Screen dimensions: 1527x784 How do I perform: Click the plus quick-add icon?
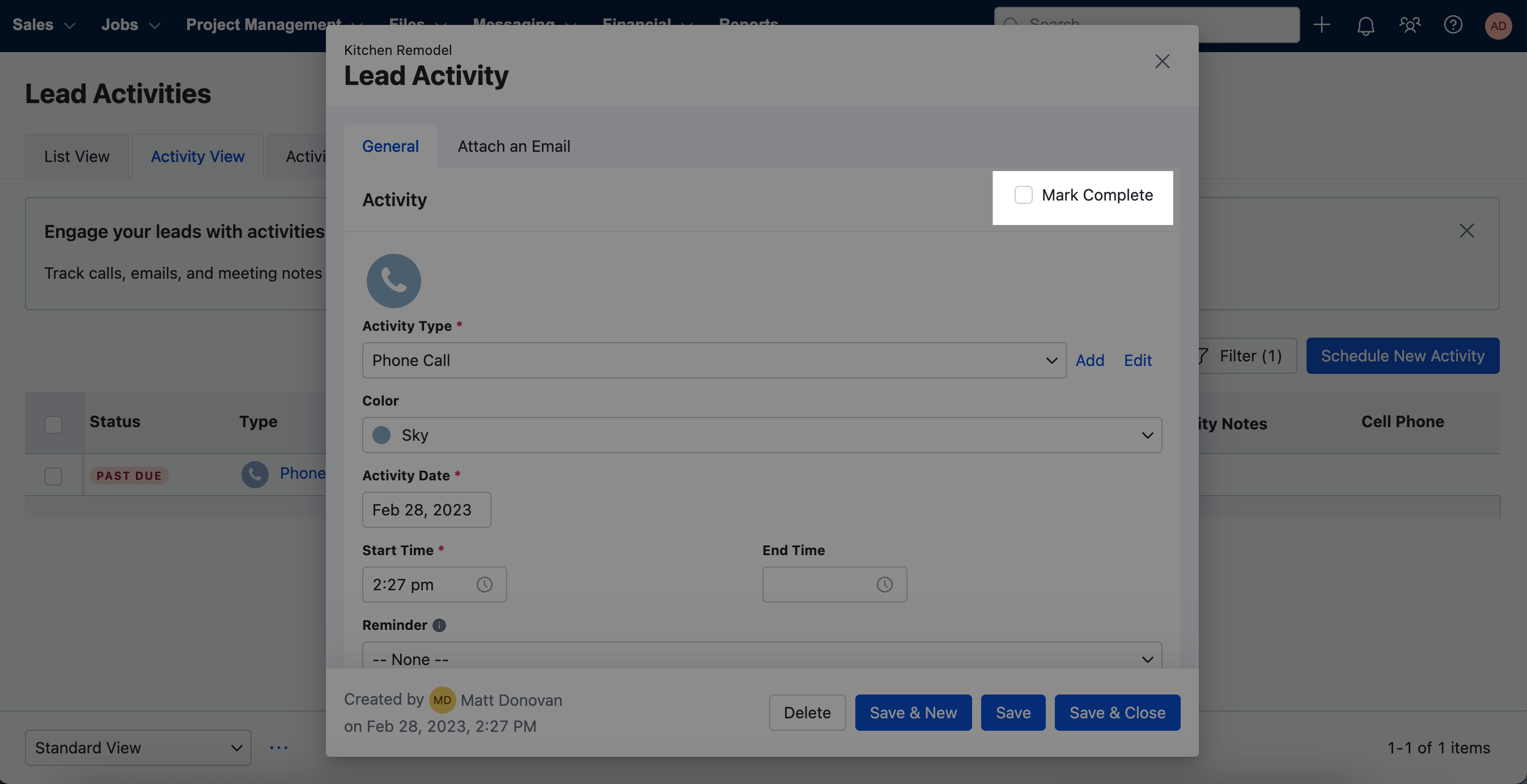(1321, 25)
